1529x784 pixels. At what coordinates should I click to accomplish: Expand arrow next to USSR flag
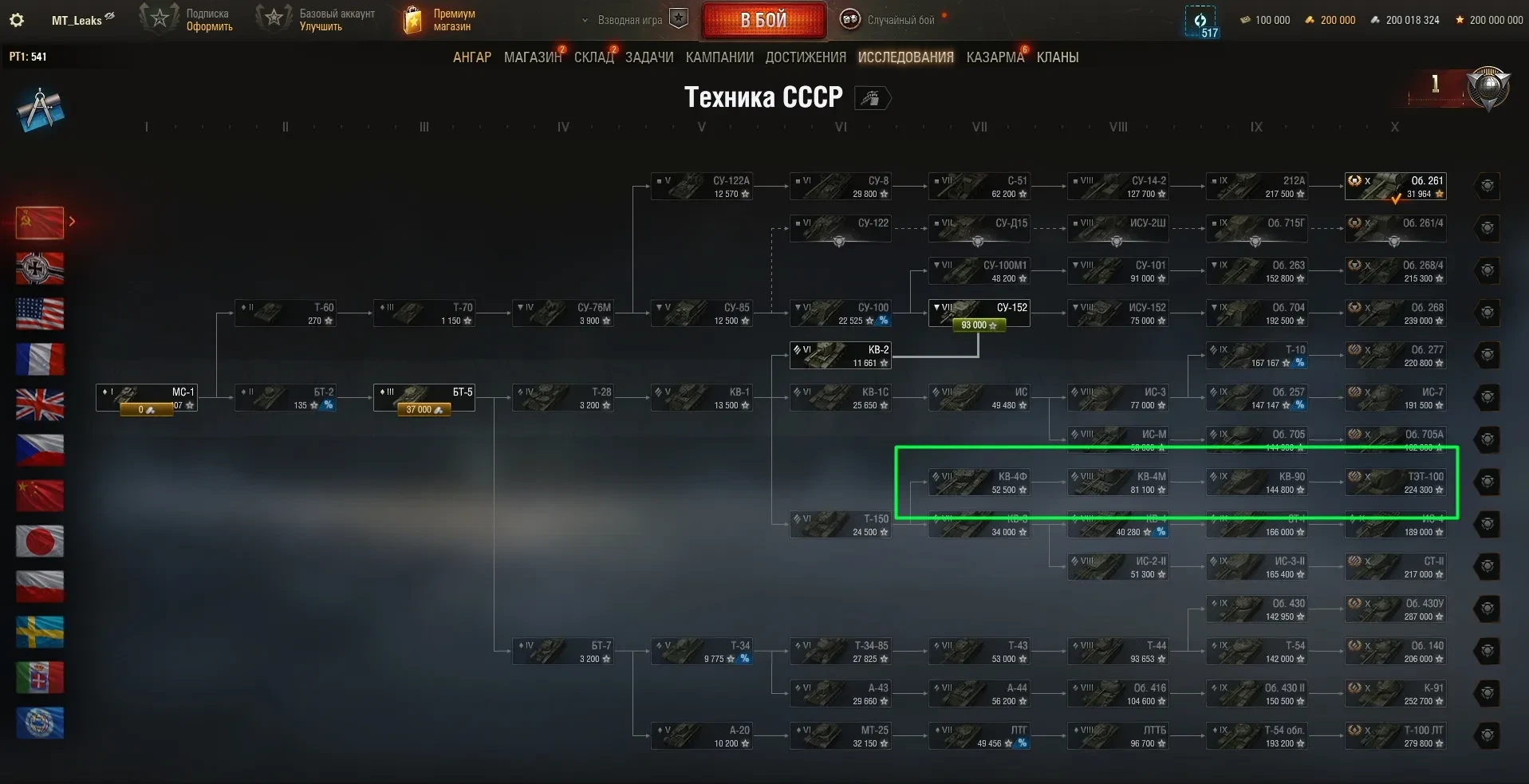pos(72,222)
